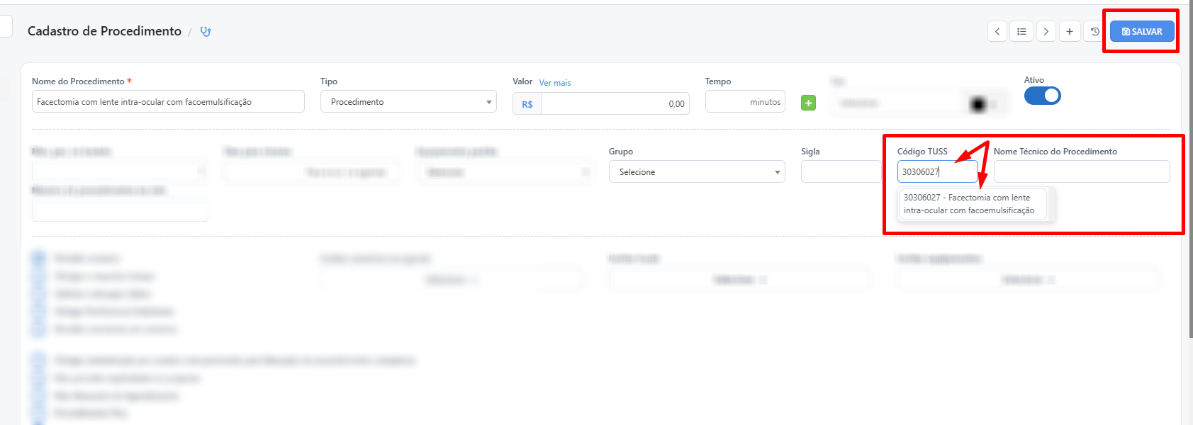Click into the Valor amount field

tap(615, 103)
